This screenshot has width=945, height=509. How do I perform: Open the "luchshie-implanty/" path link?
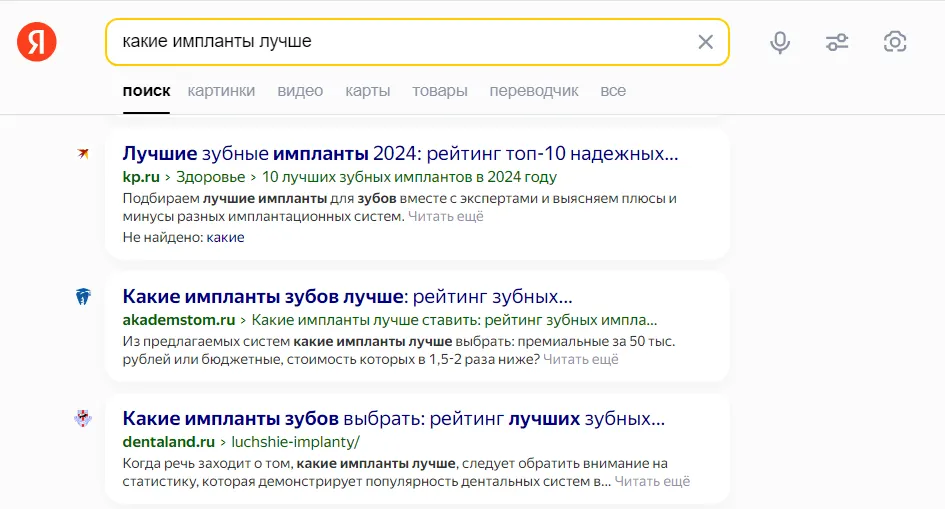295,442
